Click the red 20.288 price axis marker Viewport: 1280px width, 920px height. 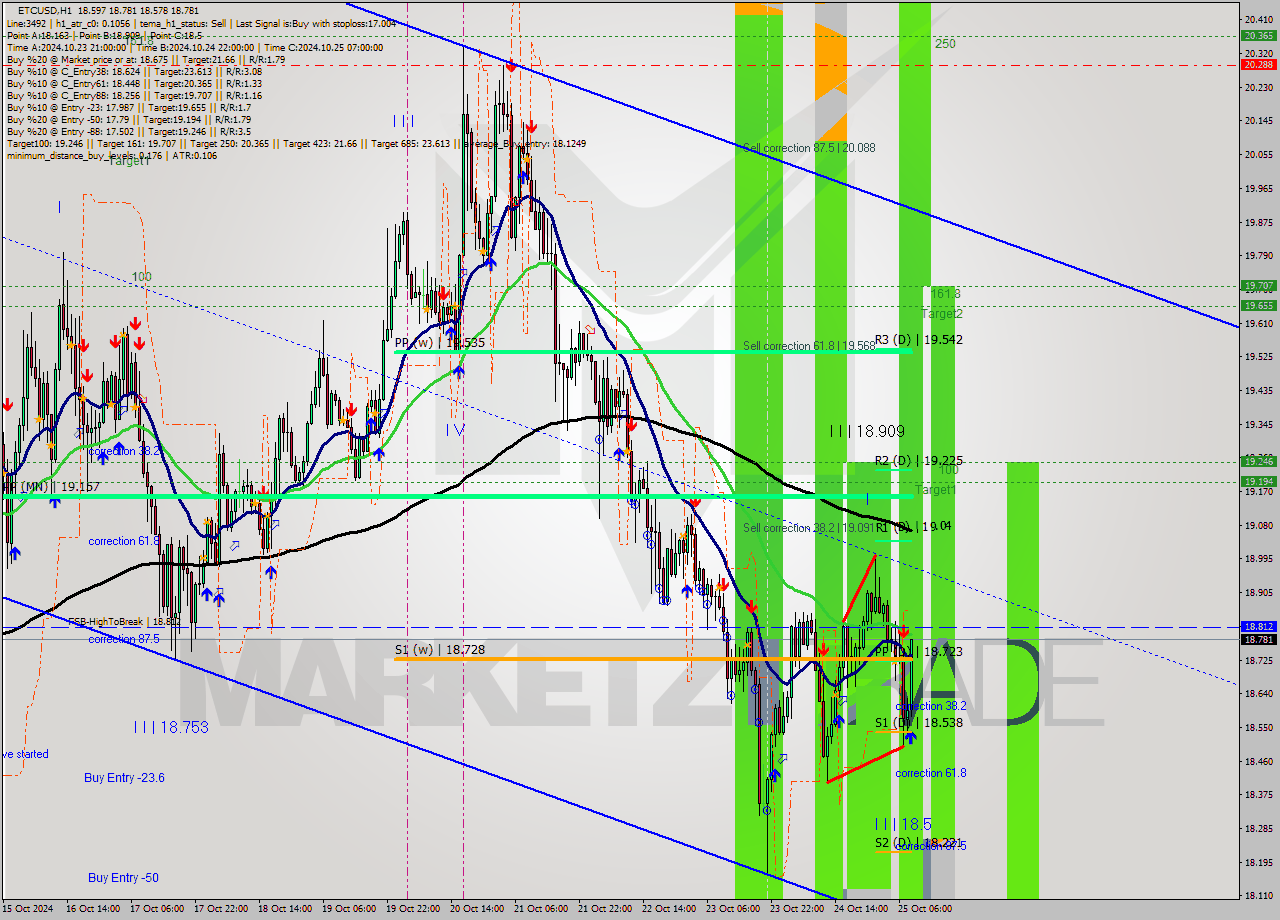tap(1257, 64)
